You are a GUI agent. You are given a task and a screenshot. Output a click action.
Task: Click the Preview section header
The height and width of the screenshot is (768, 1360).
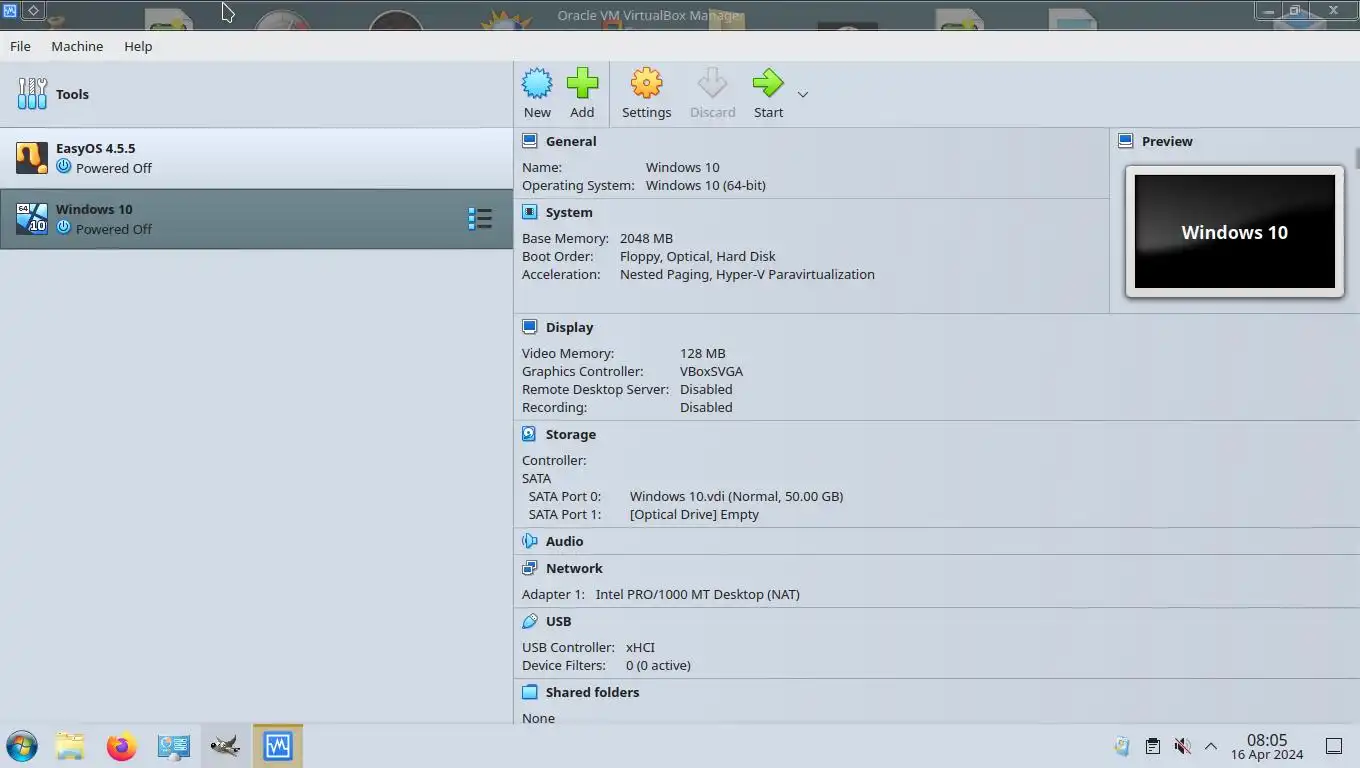(x=1167, y=141)
